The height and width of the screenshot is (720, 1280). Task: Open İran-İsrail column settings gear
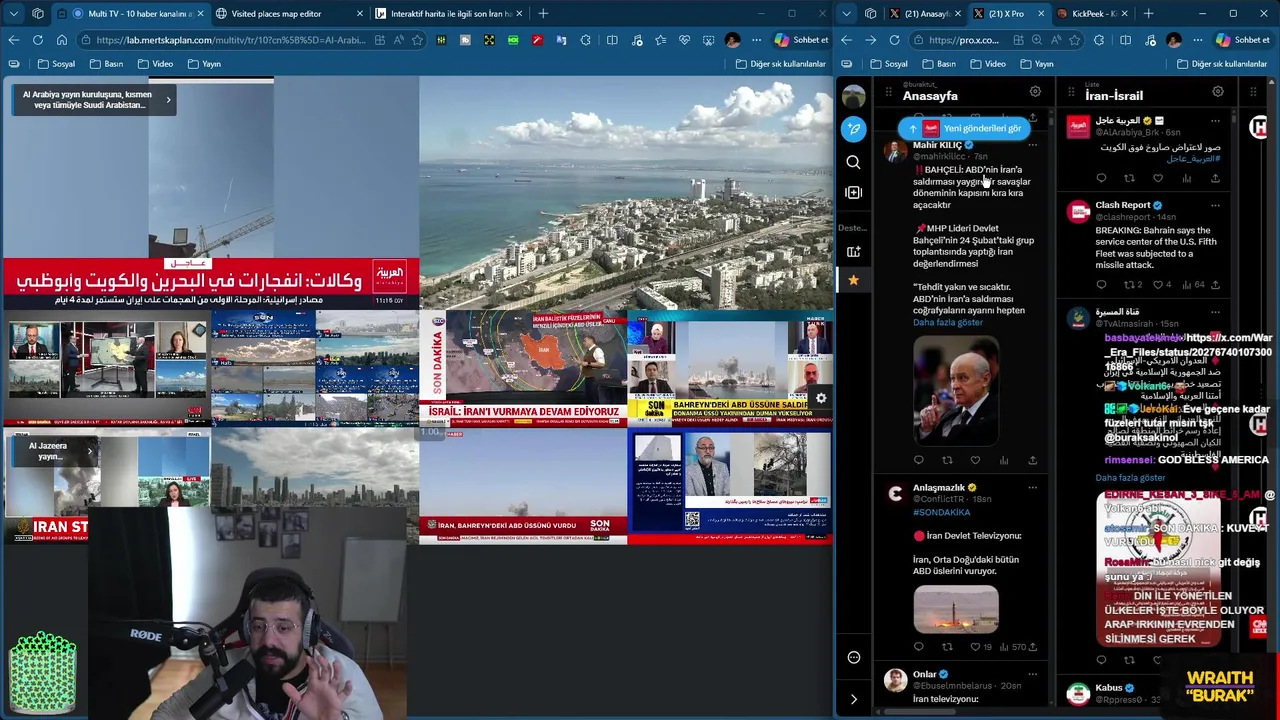pyautogui.click(x=1218, y=92)
